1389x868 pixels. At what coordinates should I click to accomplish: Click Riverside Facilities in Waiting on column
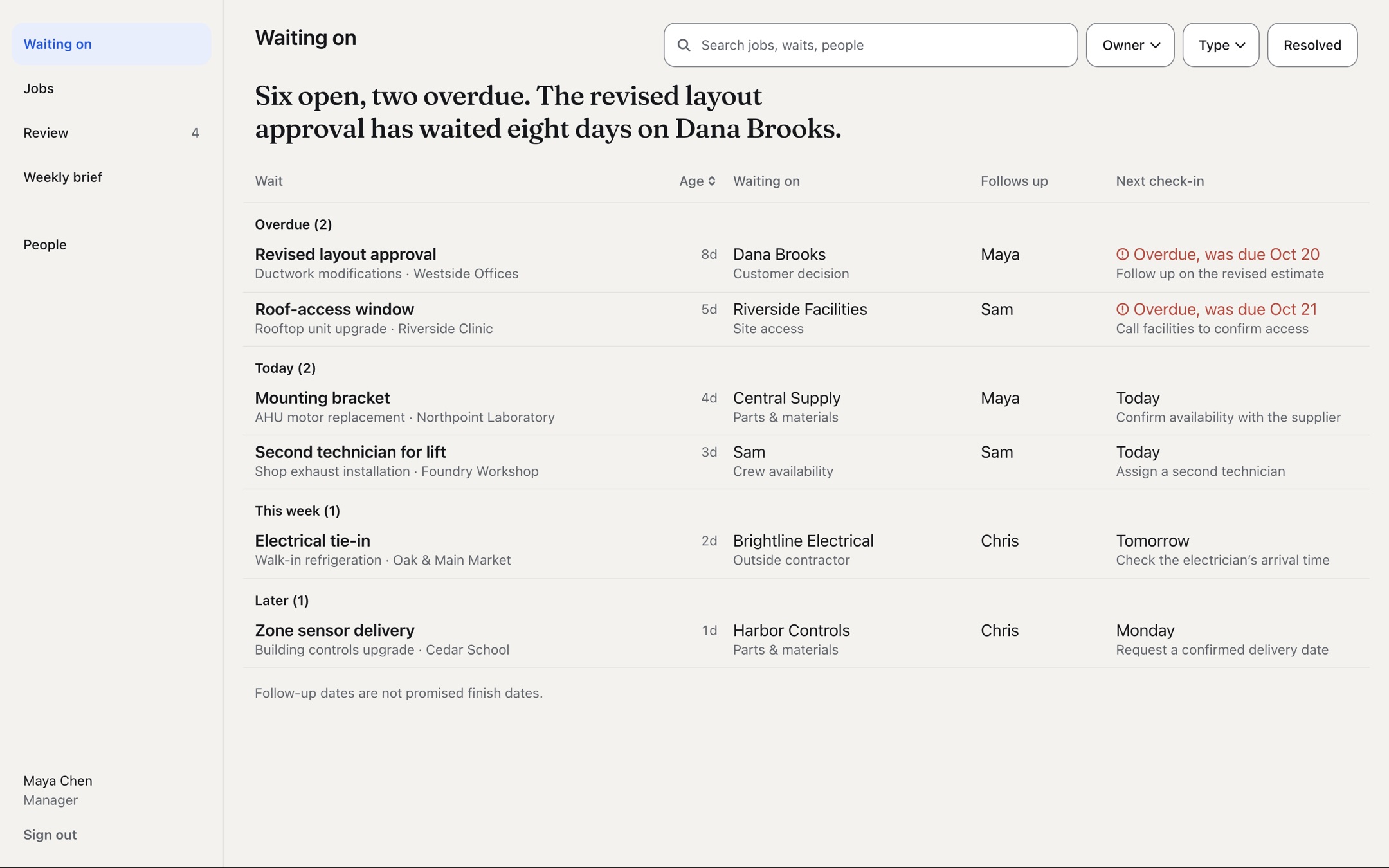click(800, 309)
